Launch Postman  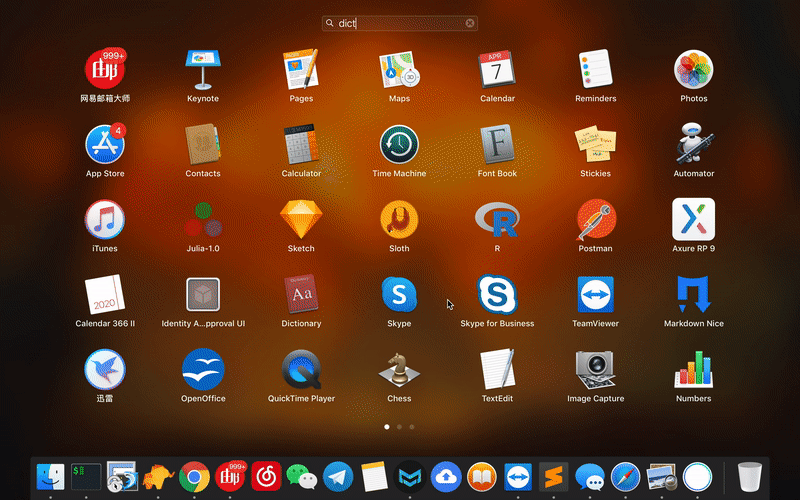(x=595, y=219)
